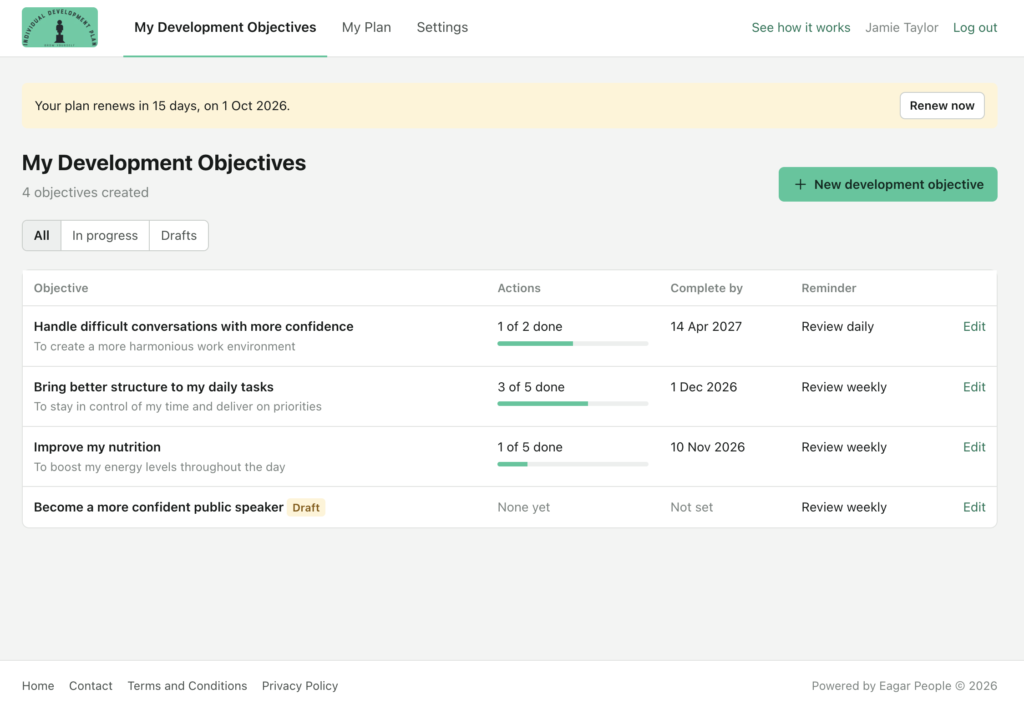Edit the Improve my nutrition objective
This screenshot has height=709, width=1024.
pos(974,447)
